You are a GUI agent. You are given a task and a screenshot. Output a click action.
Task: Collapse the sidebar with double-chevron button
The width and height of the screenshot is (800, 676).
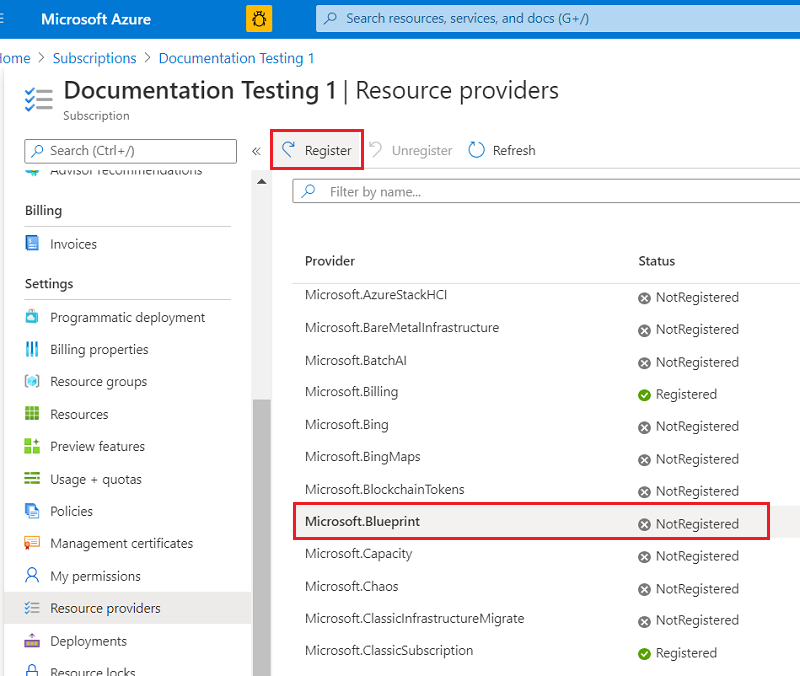click(x=256, y=151)
